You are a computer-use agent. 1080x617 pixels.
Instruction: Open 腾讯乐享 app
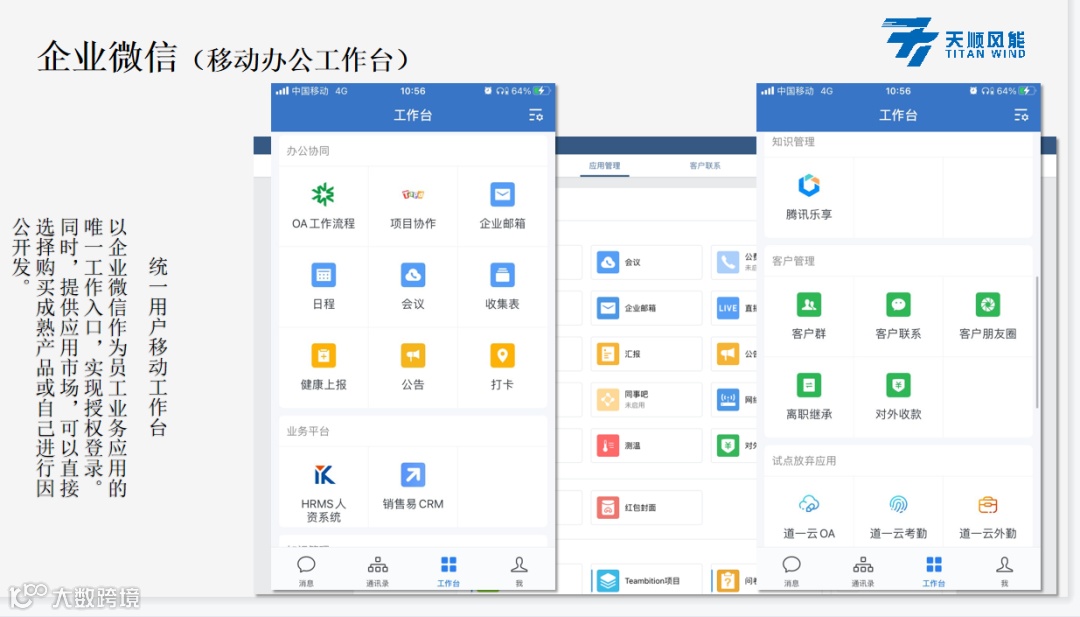pos(809,197)
